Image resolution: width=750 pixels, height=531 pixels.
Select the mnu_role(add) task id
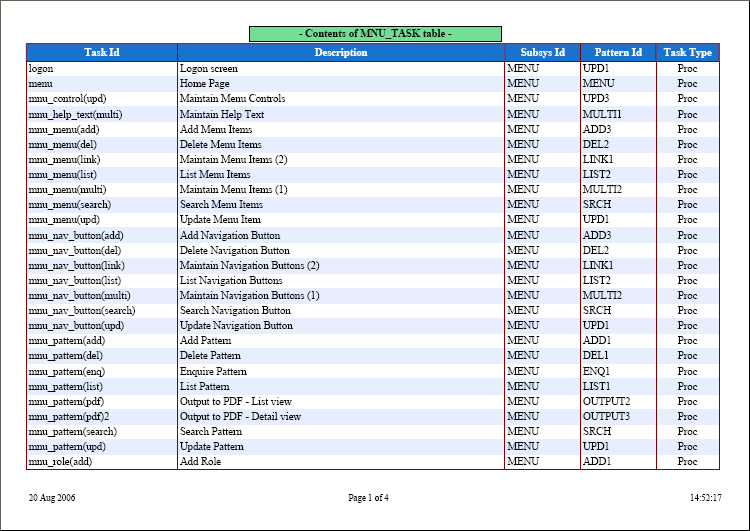[x=62, y=461]
